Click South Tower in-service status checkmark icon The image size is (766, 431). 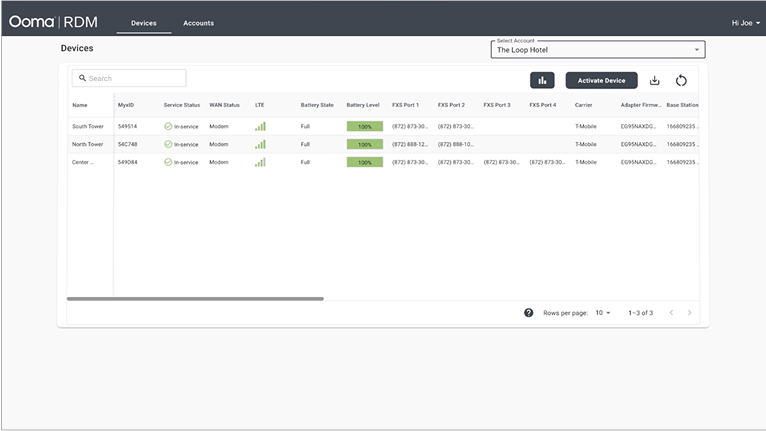(168, 127)
